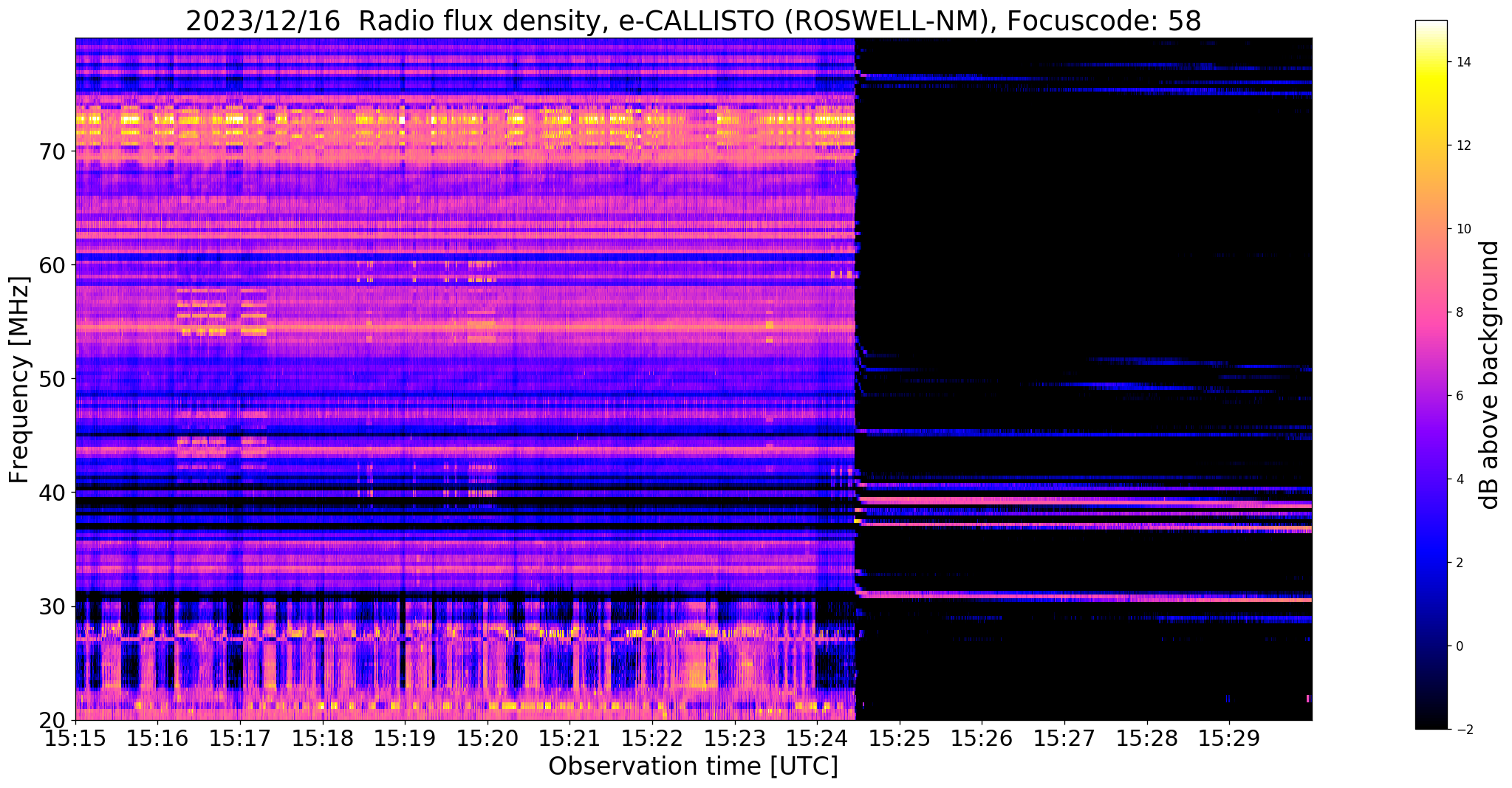The width and height of the screenshot is (1512, 788).
Task: Click the 15:21 time tick label
Action: pyautogui.click(x=570, y=737)
